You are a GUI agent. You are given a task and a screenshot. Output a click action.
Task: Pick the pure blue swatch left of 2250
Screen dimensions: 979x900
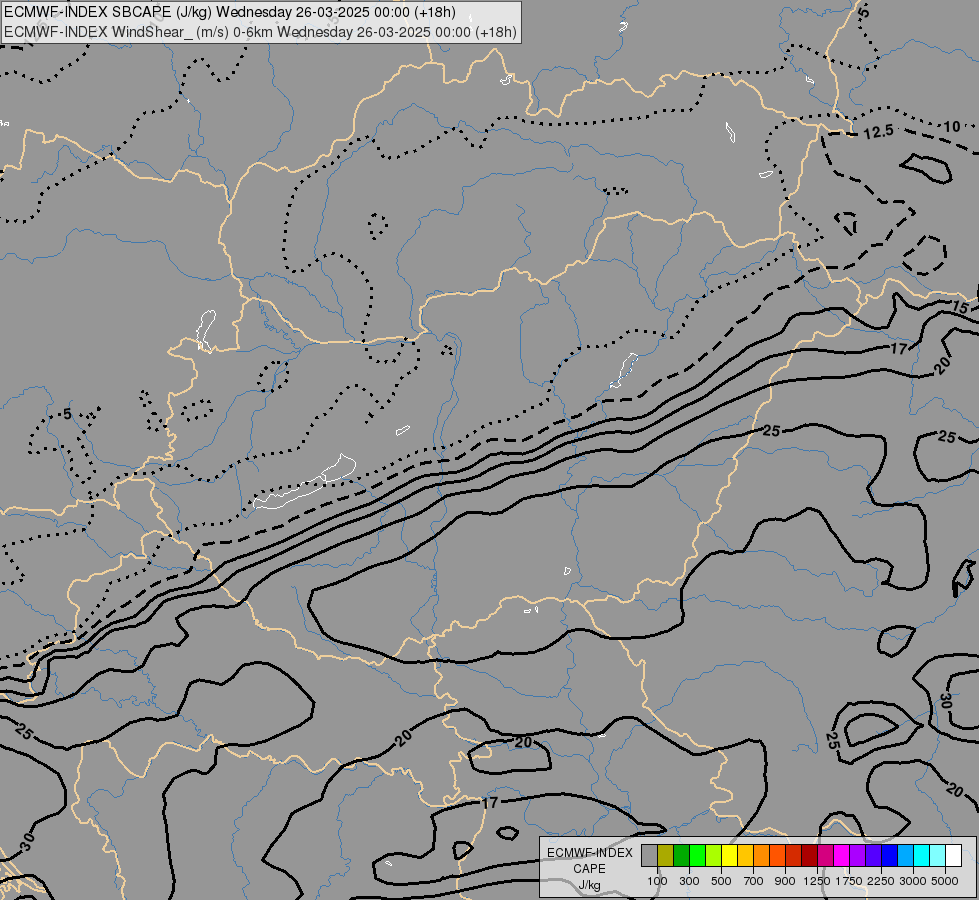click(x=889, y=856)
